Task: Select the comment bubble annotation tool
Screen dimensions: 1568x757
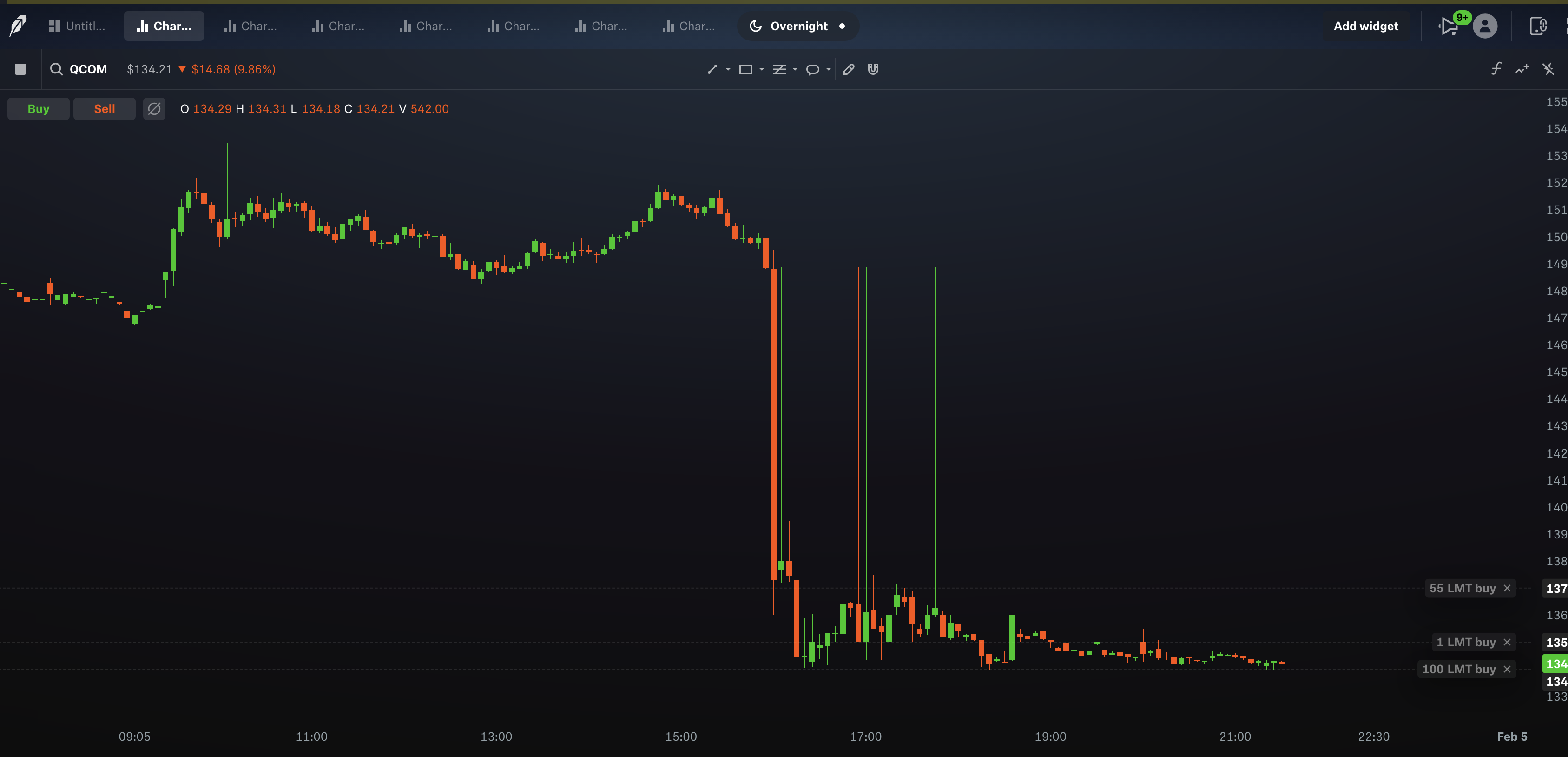Action: coord(812,69)
